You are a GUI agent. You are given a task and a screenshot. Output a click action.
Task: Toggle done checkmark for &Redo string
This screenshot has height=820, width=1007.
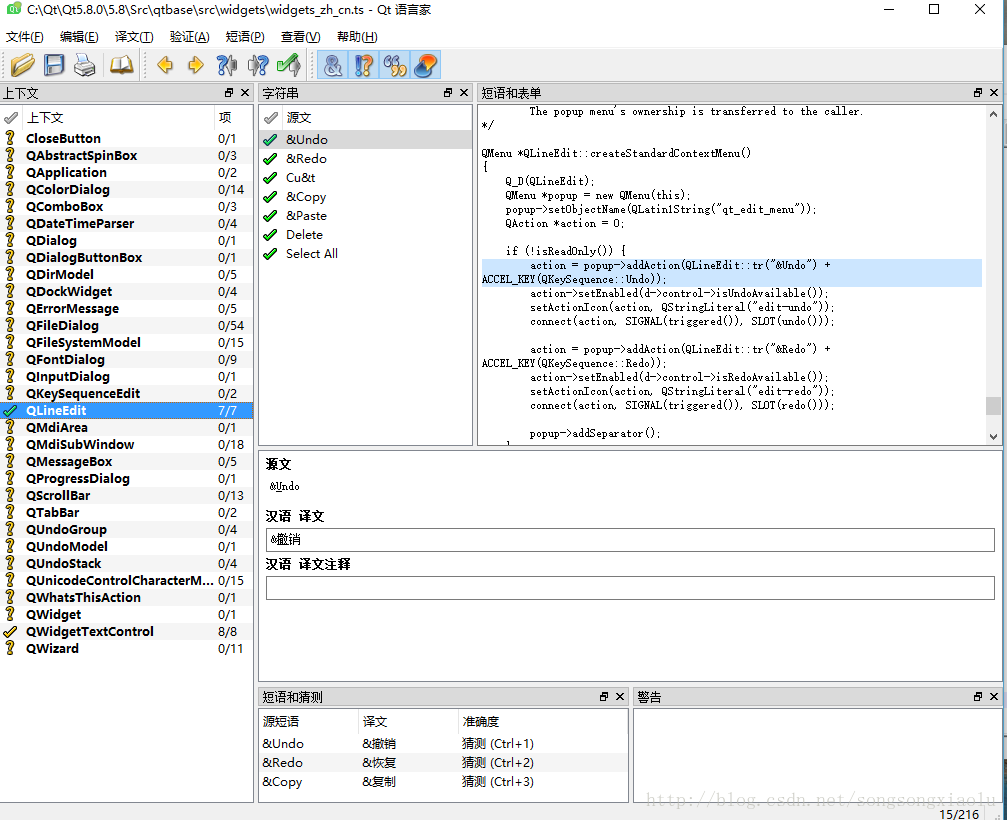[270, 159]
